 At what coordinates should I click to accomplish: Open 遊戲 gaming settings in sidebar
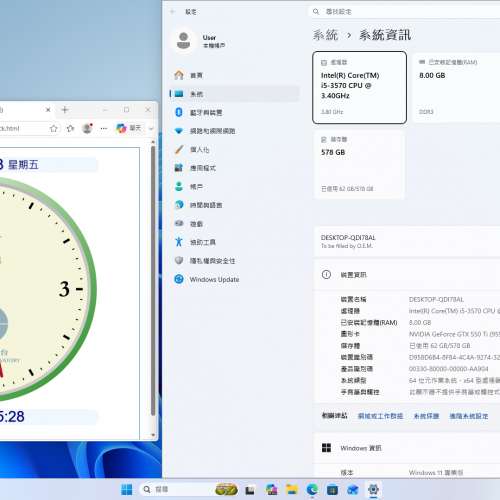tap(234, 224)
